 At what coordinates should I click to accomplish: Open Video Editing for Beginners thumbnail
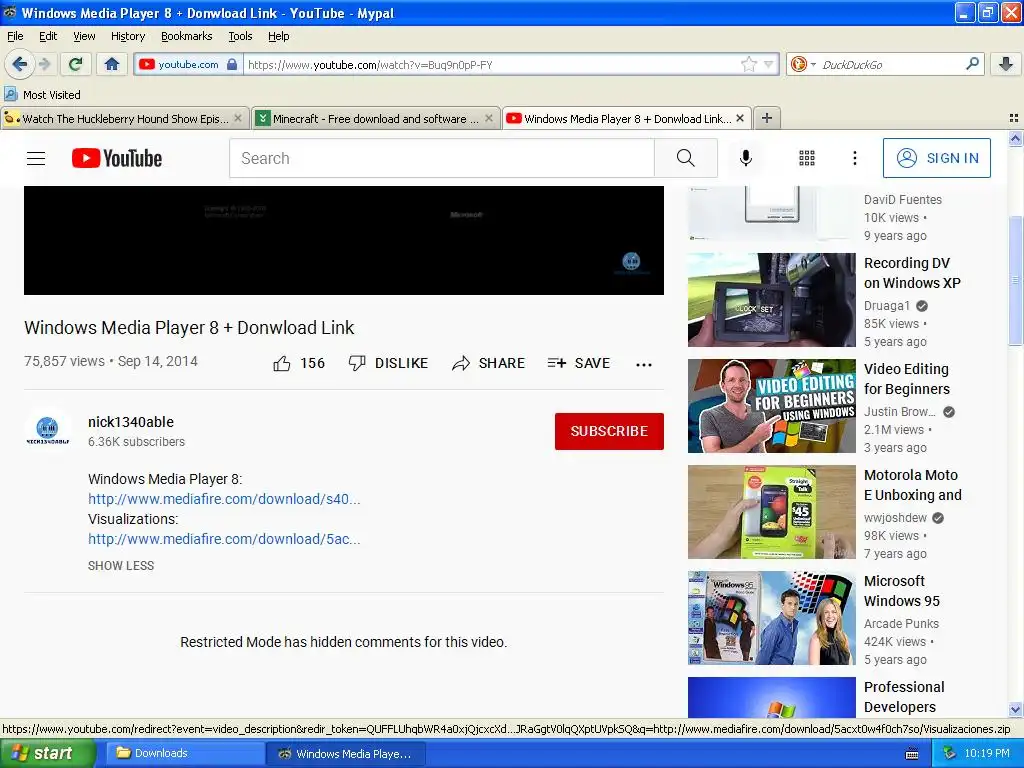[x=771, y=406]
